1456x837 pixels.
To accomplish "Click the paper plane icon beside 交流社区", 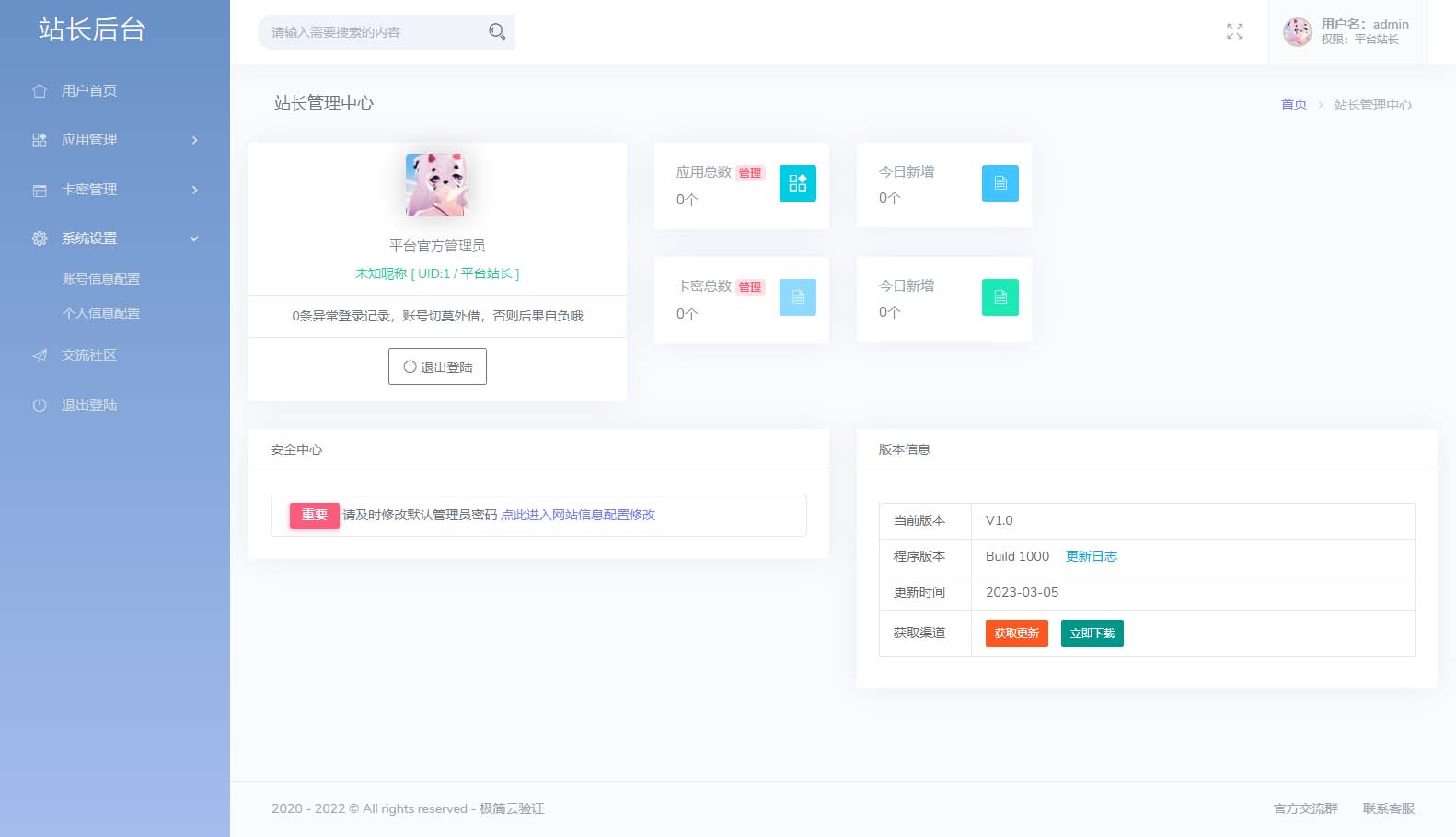I will point(40,355).
